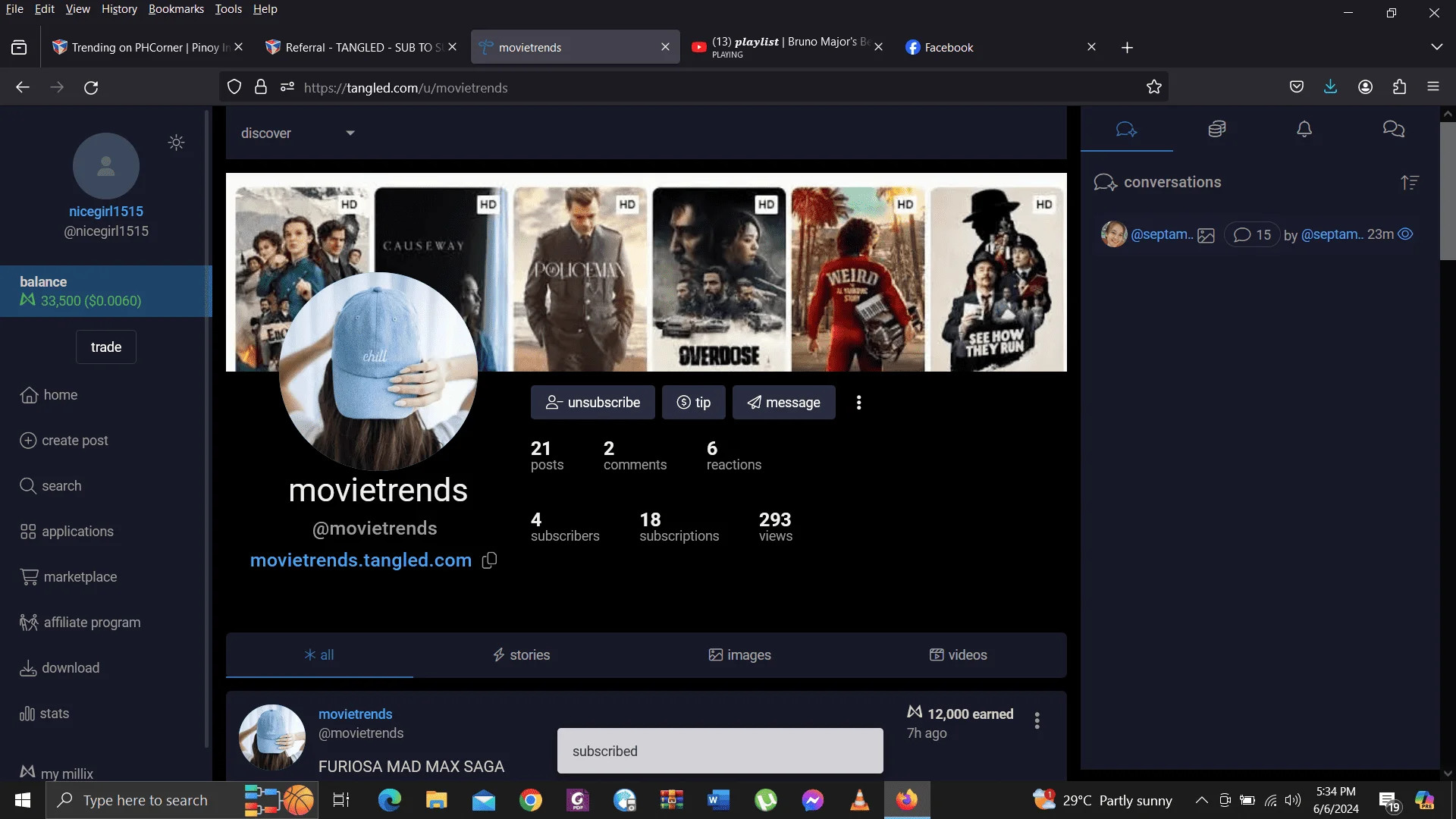The width and height of the screenshot is (1456, 819).
Task: Open the site permissions icon in address bar
Action: pos(287,87)
